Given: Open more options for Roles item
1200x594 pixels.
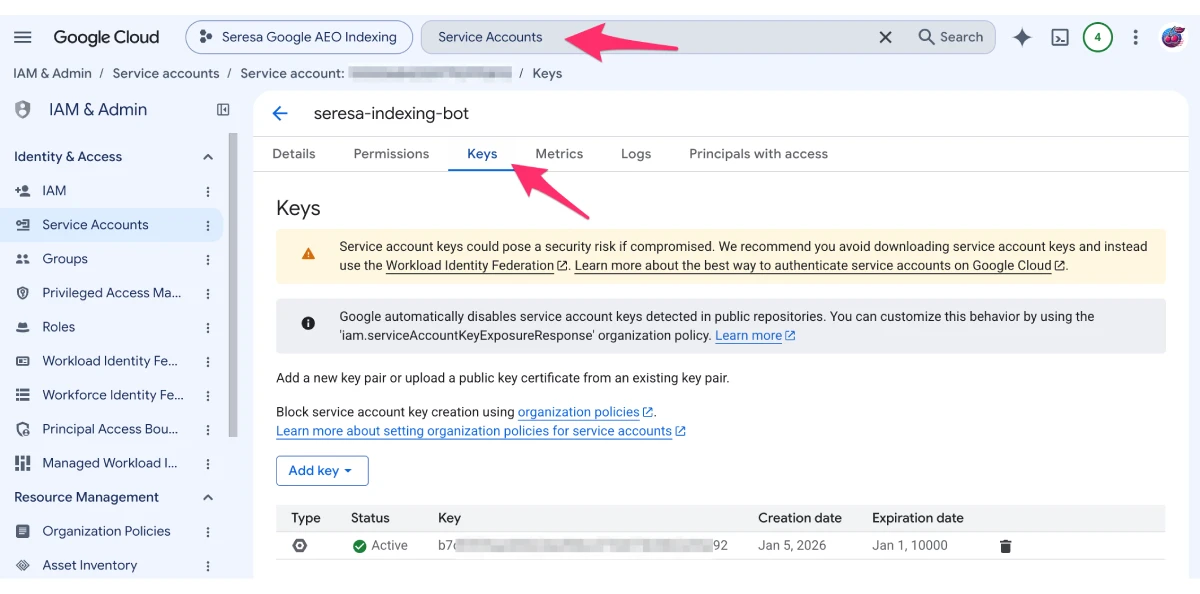Looking at the screenshot, I should coord(208,327).
